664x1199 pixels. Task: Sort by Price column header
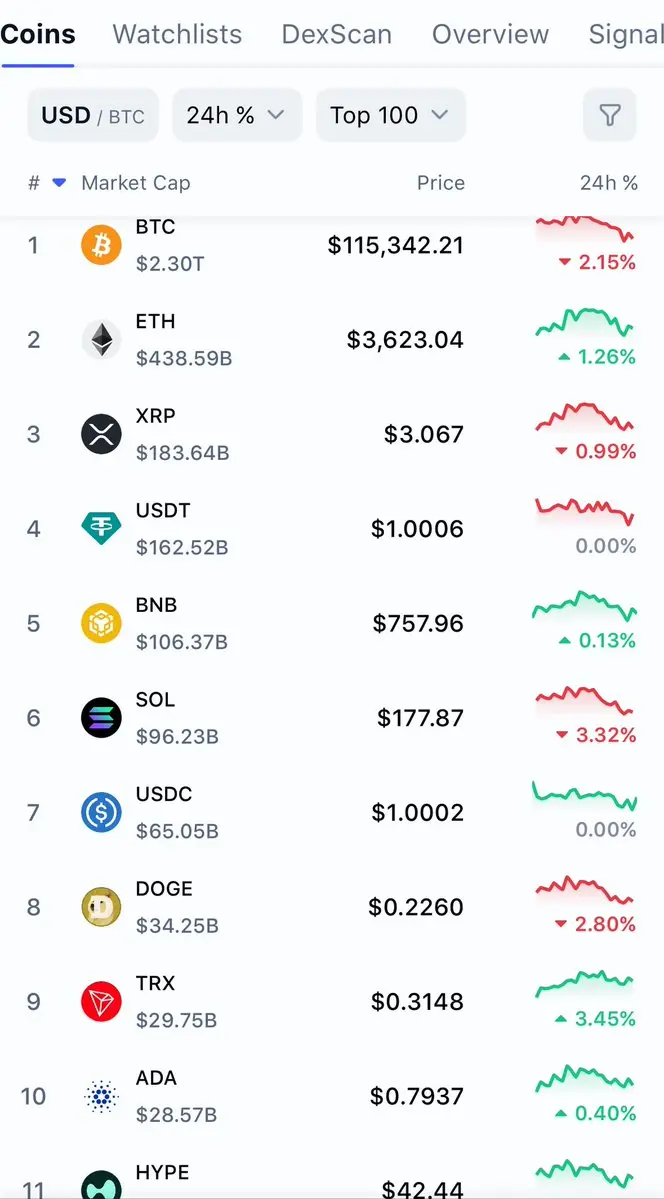pyautogui.click(x=441, y=184)
